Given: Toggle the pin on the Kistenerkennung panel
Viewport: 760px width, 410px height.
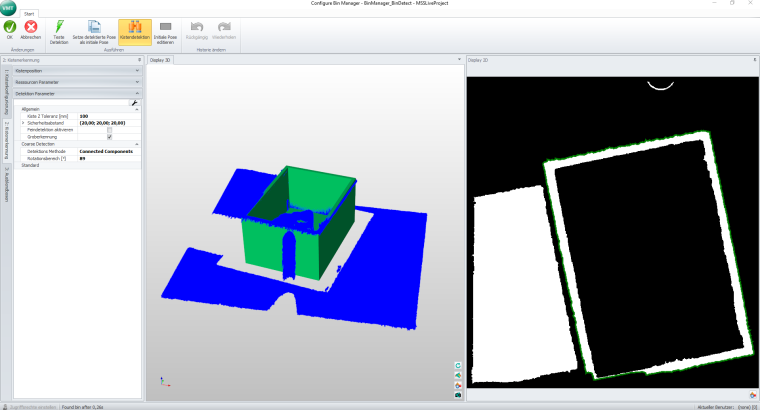Looking at the screenshot, I should pyautogui.click(x=140, y=60).
